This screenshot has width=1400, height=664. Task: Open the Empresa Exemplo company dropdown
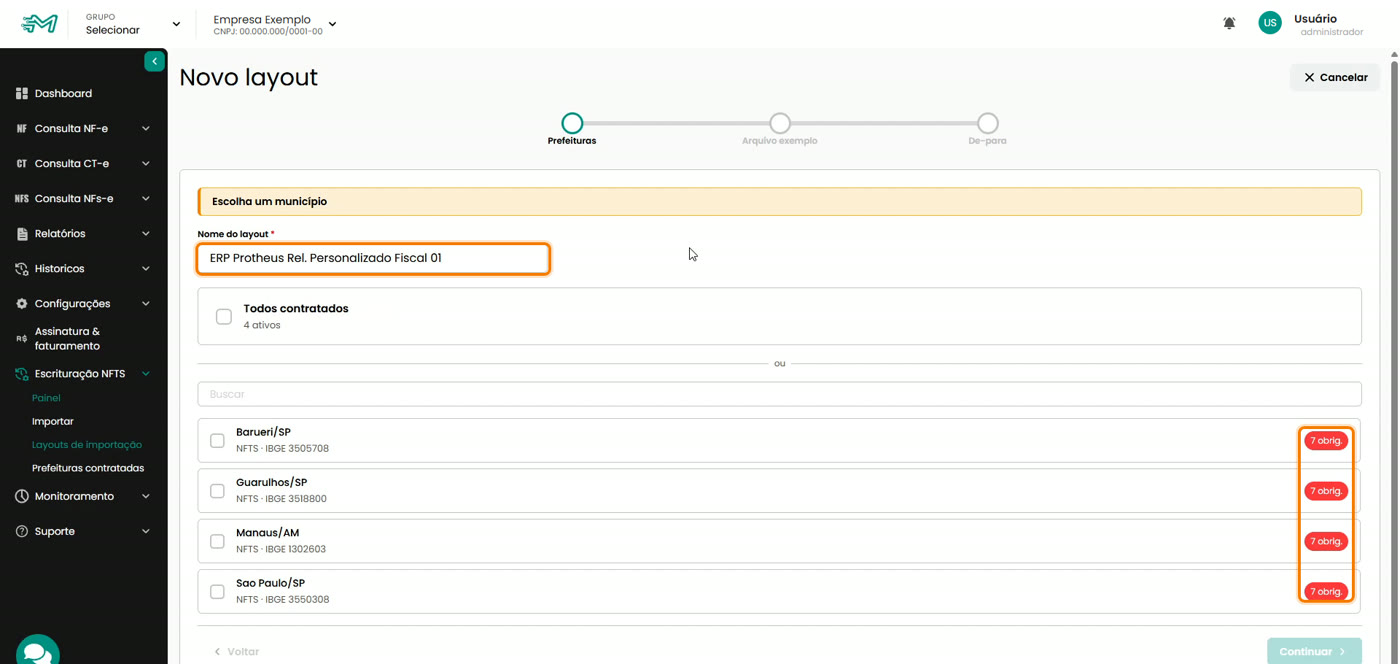[x=275, y=24]
